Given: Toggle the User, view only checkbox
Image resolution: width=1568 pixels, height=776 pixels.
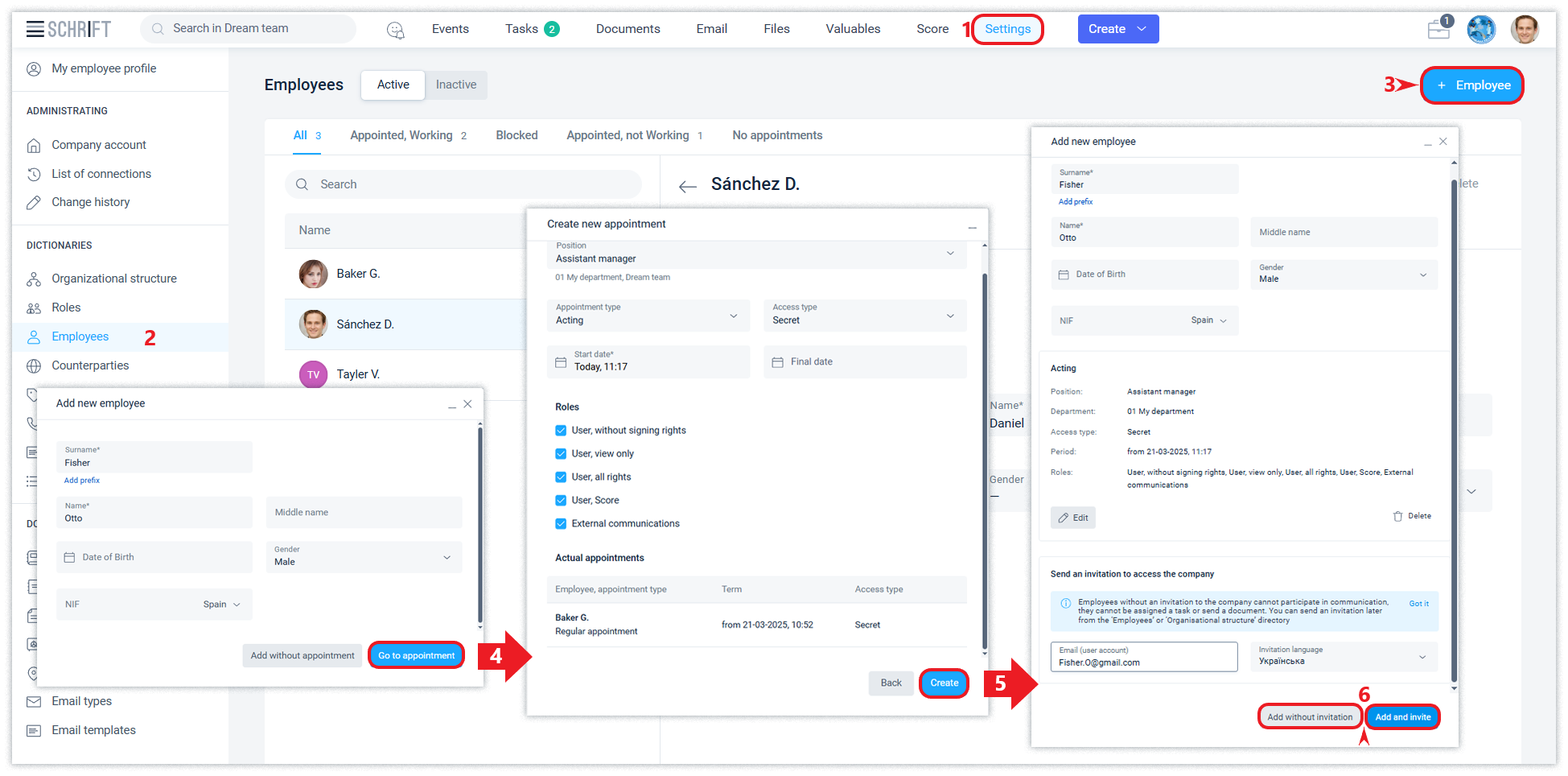Looking at the screenshot, I should click(x=561, y=454).
